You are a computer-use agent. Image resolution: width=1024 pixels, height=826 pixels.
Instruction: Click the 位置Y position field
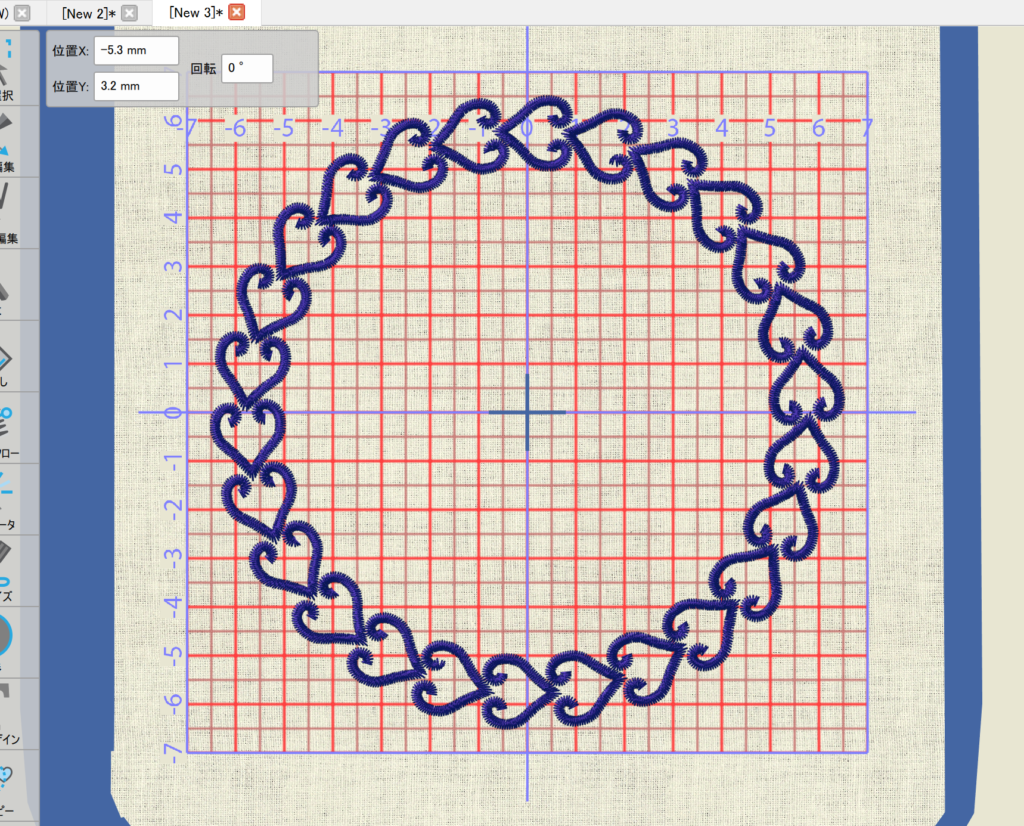[x=136, y=87]
